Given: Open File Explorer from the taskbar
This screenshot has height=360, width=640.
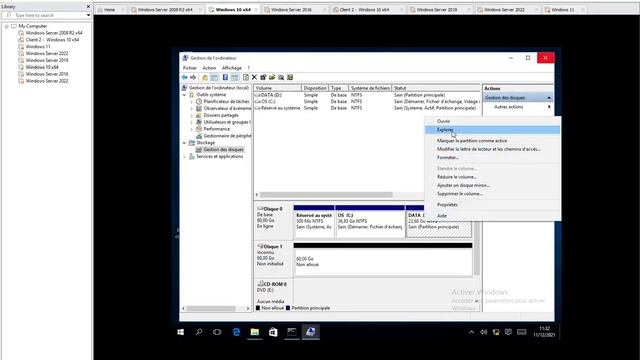Looking at the screenshot, I should pos(255,332).
